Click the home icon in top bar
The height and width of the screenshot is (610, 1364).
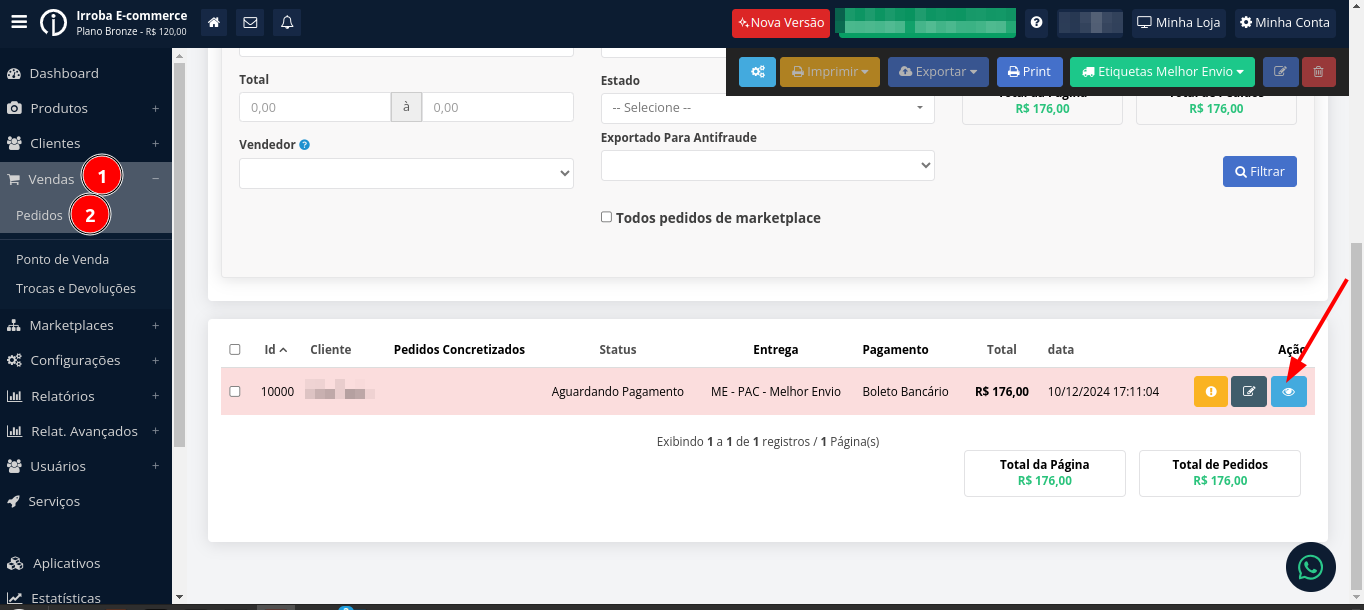tap(214, 22)
